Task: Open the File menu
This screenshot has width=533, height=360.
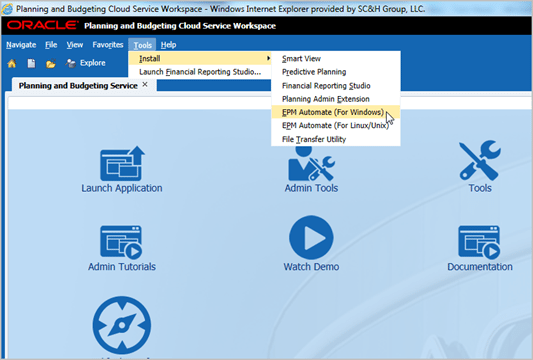Action: click(x=51, y=45)
